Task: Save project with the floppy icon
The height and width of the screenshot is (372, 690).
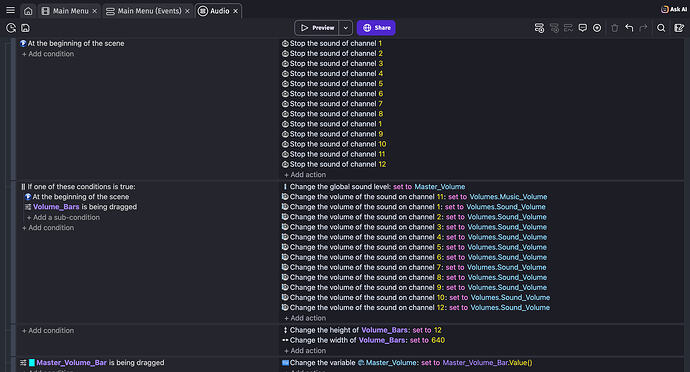Action: [x=26, y=28]
